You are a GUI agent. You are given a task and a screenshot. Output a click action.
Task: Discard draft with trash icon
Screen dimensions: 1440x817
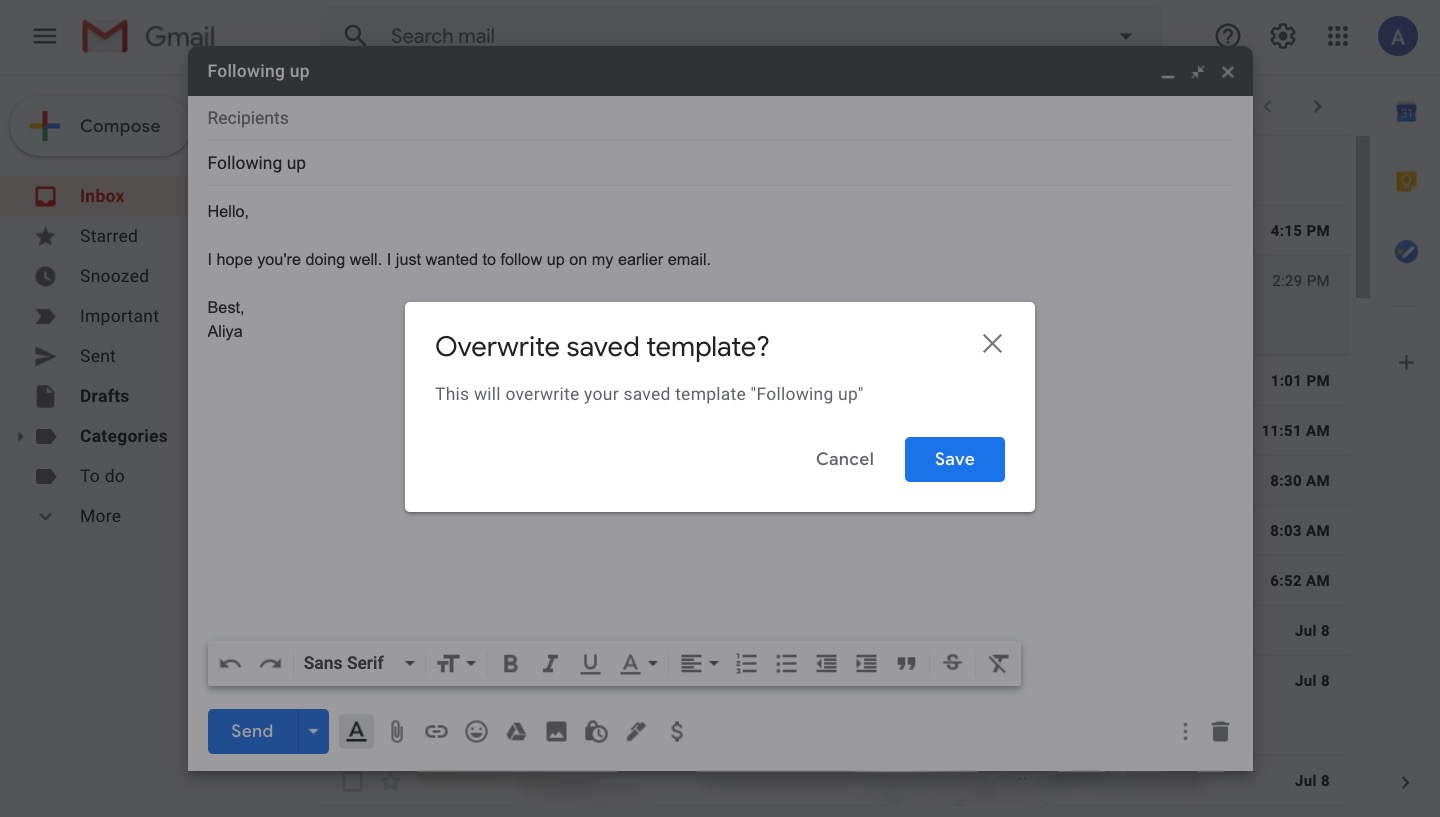[1220, 732]
